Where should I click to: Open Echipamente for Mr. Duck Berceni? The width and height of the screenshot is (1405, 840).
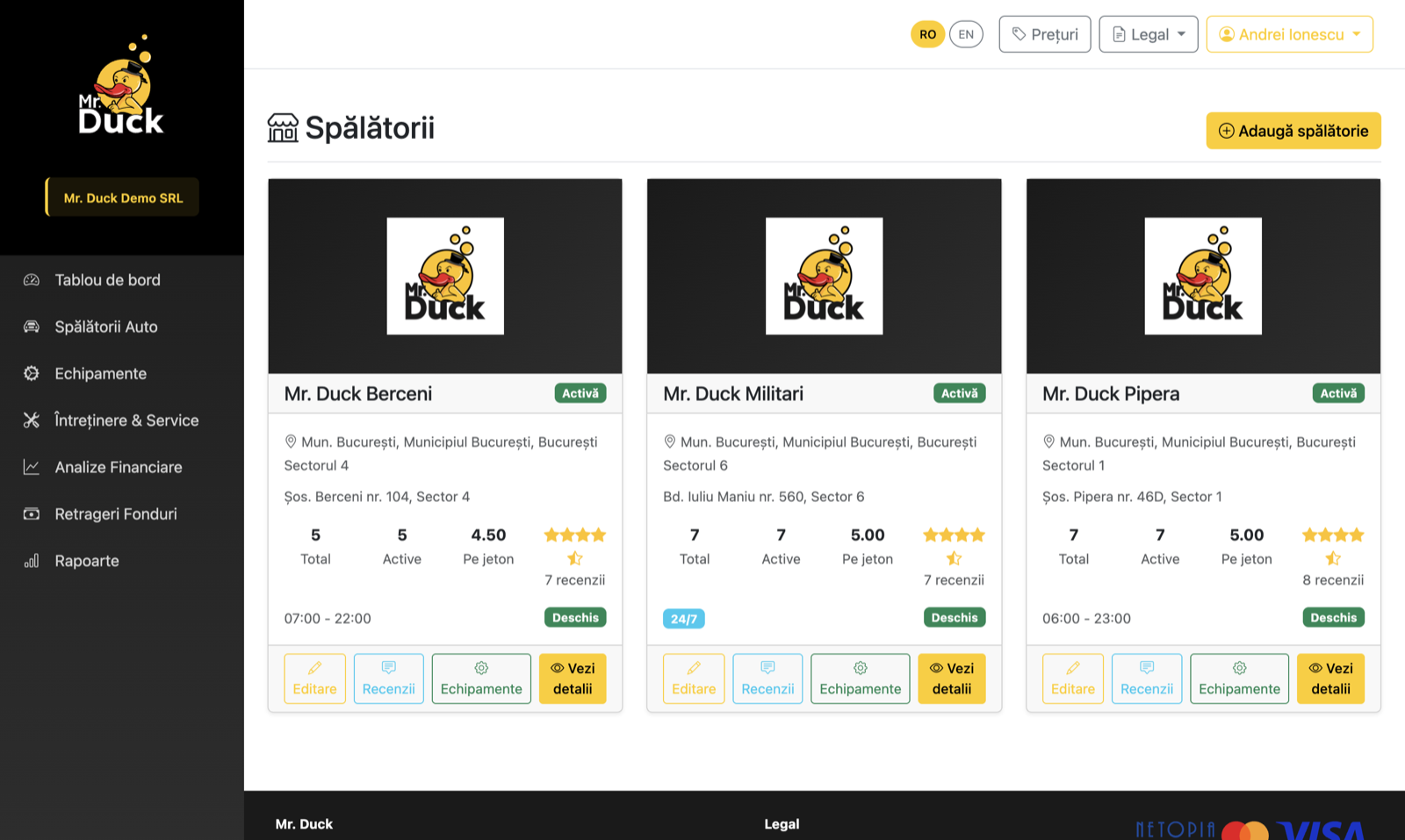pyautogui.click(x=481, y=678)
